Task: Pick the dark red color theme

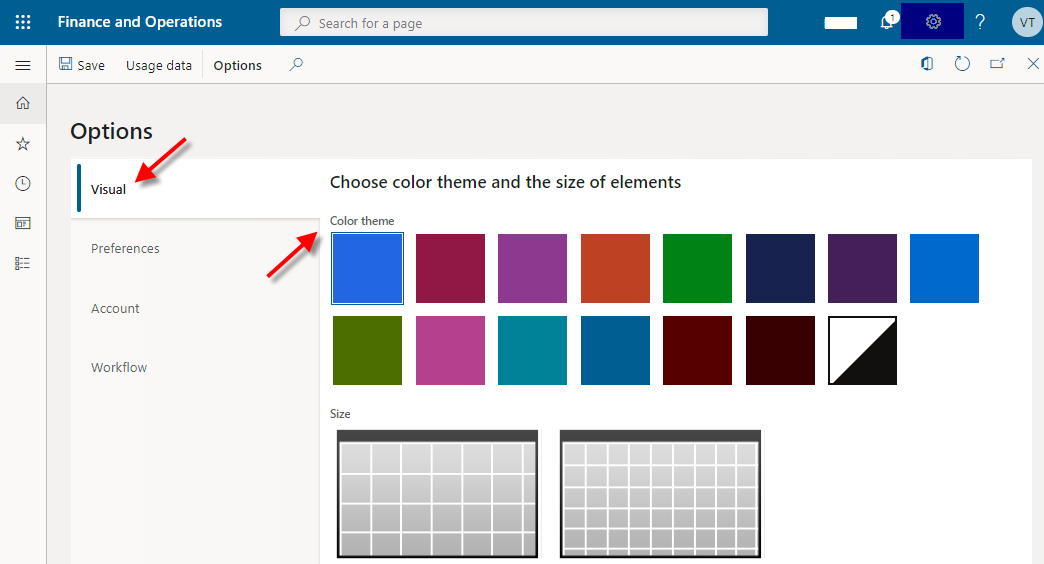Action: point(697,350)
